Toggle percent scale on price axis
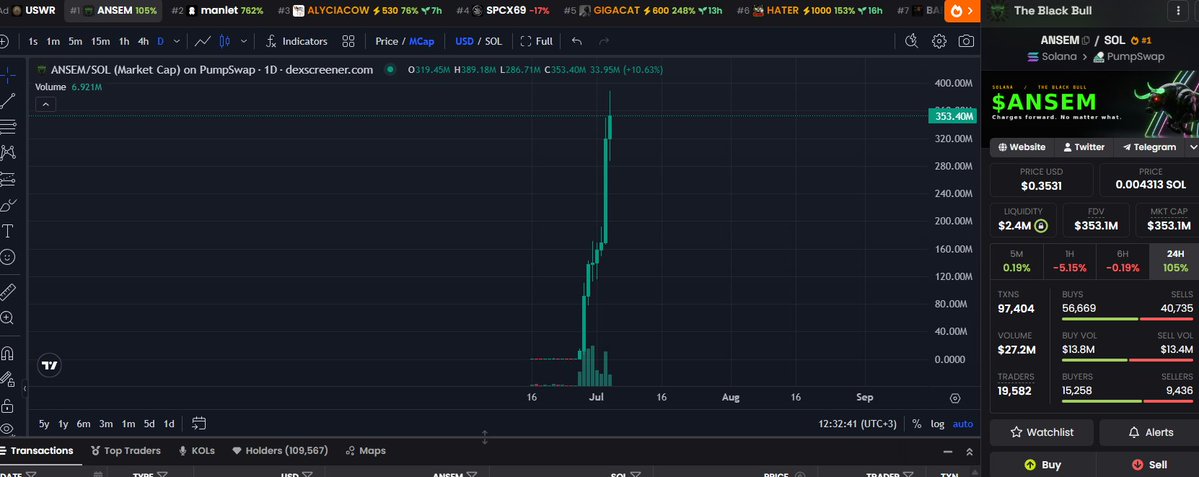The image size is (1199, 477). 917,423
